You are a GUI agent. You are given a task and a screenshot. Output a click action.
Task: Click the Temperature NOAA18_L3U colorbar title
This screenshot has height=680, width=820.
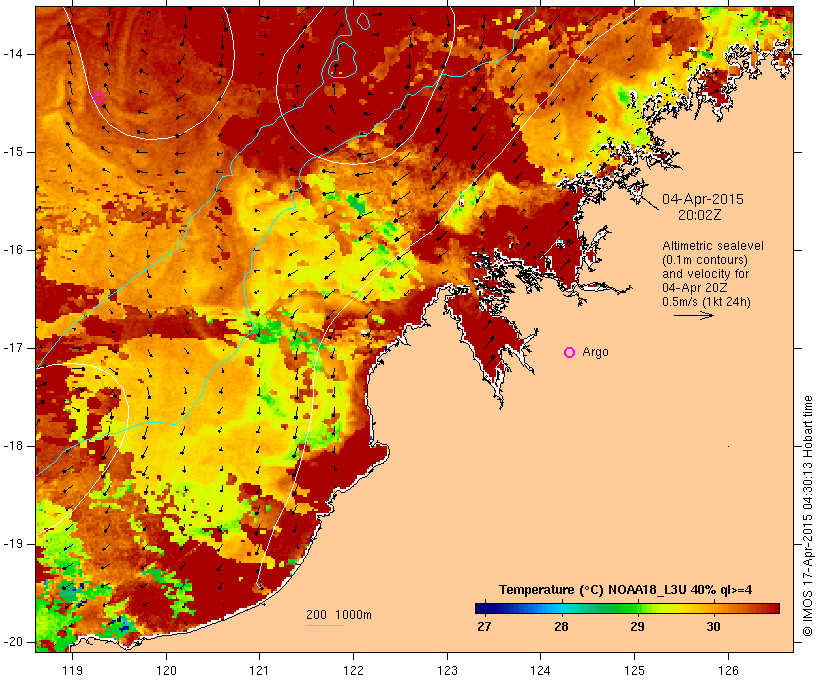click(625, 590)
